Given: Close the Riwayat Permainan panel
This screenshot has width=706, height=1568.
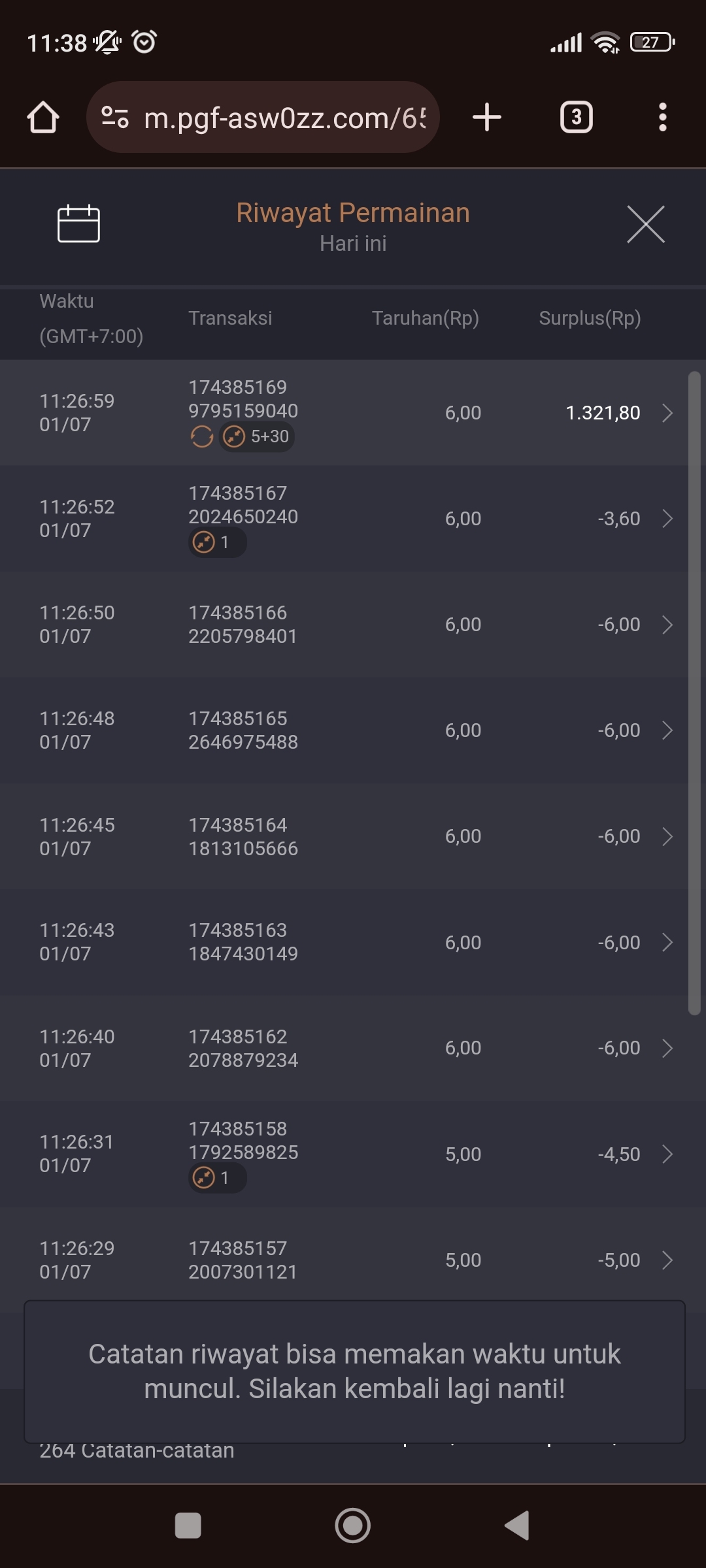Looking at the screenshot, I should [x=645, y=224].
